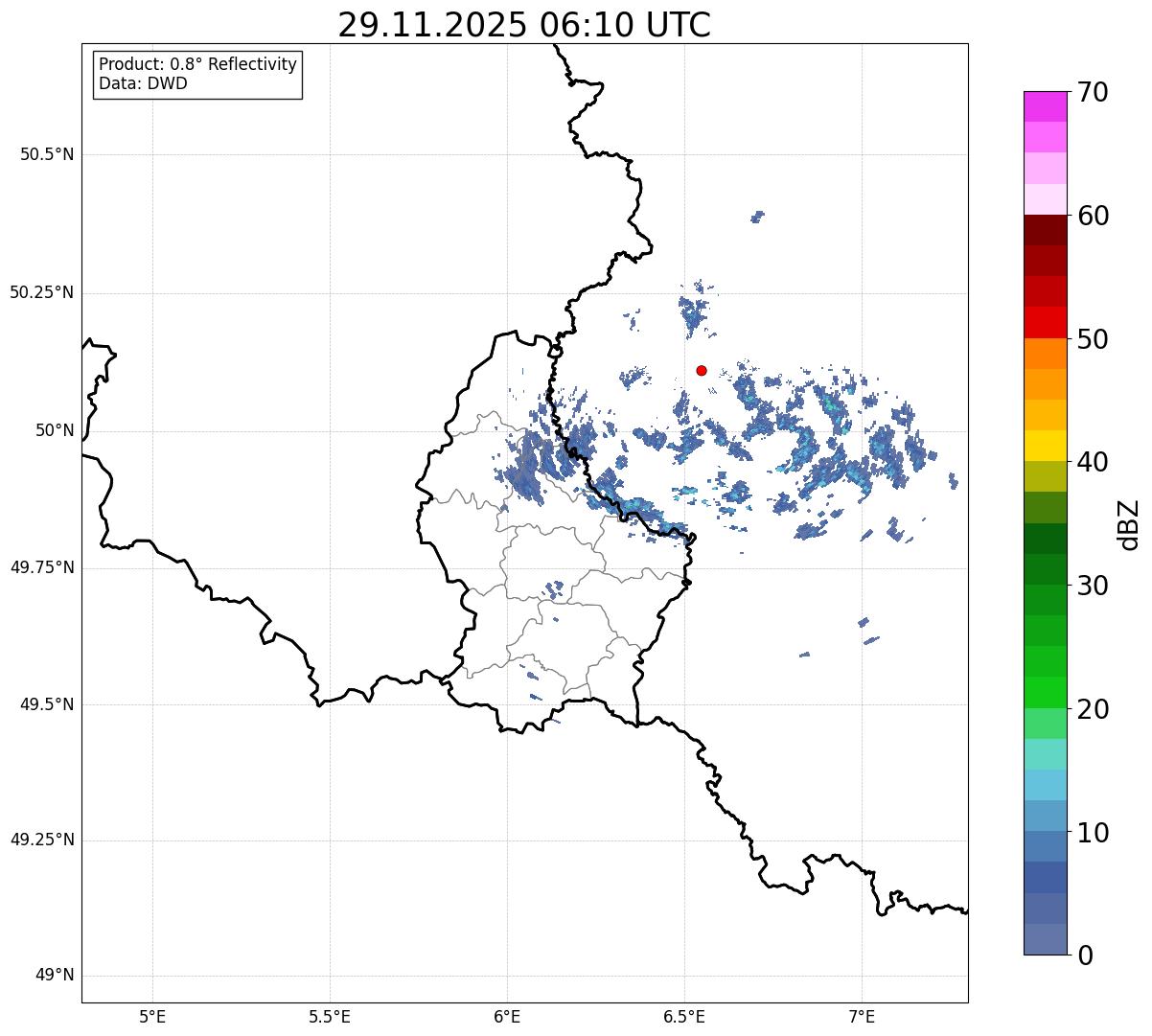
Task: Click the colorbar tick label '30'
Action: (x=1092, y=586)
